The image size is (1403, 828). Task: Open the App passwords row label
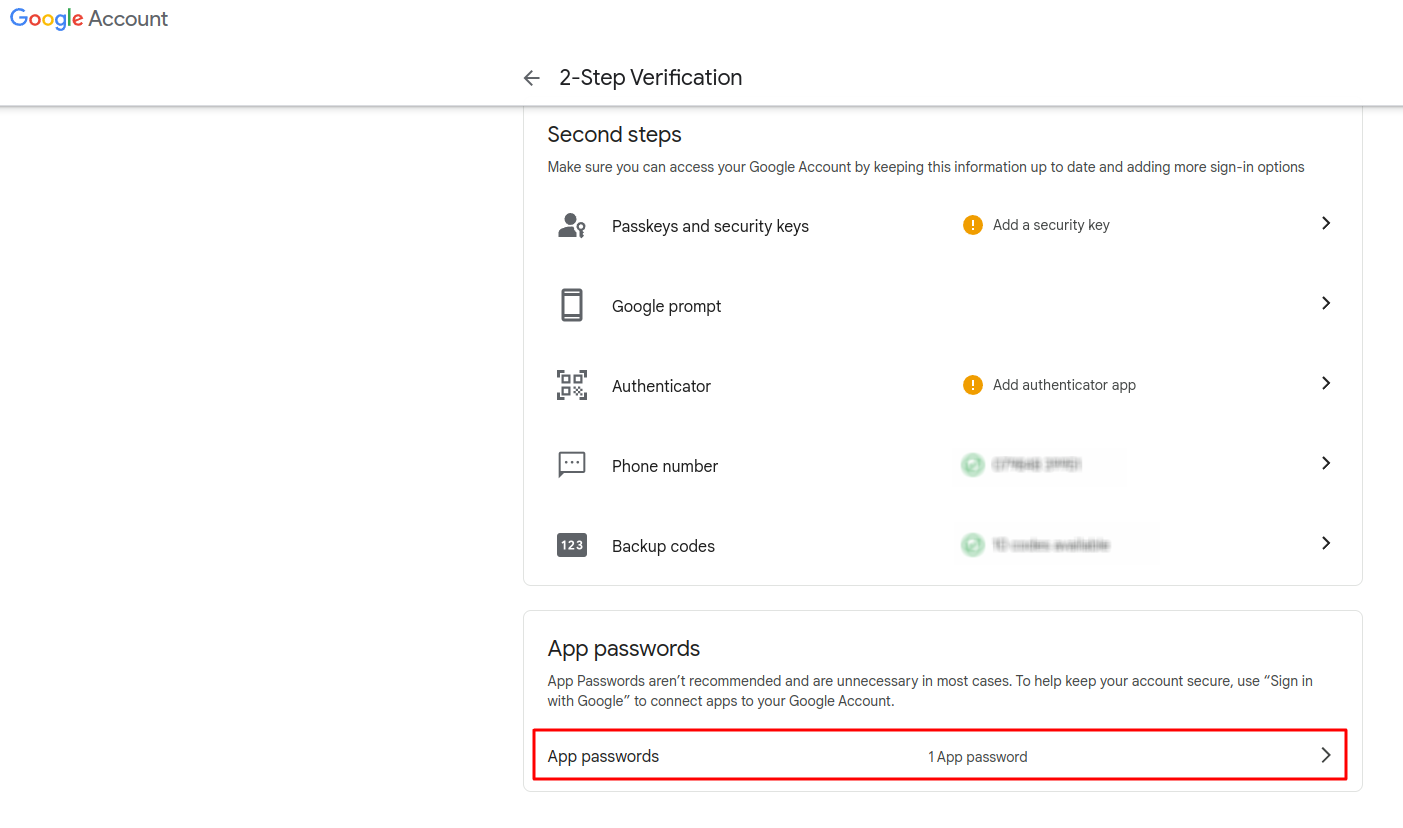click(603, 756)
